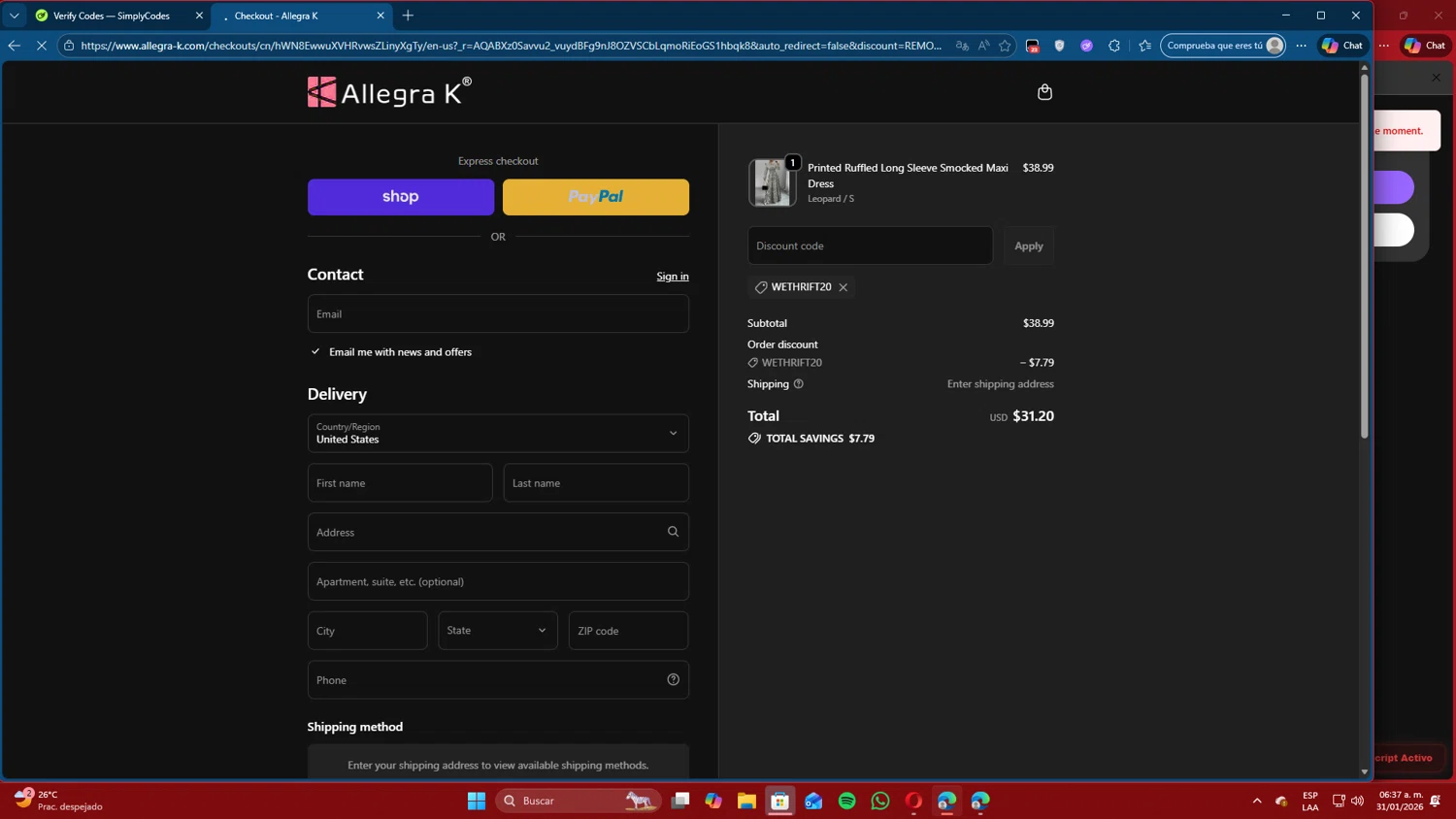Viewport: 1456px width, 819px height.
Task: Click the read aloud icon in address bar
Action: coord(983,46)
